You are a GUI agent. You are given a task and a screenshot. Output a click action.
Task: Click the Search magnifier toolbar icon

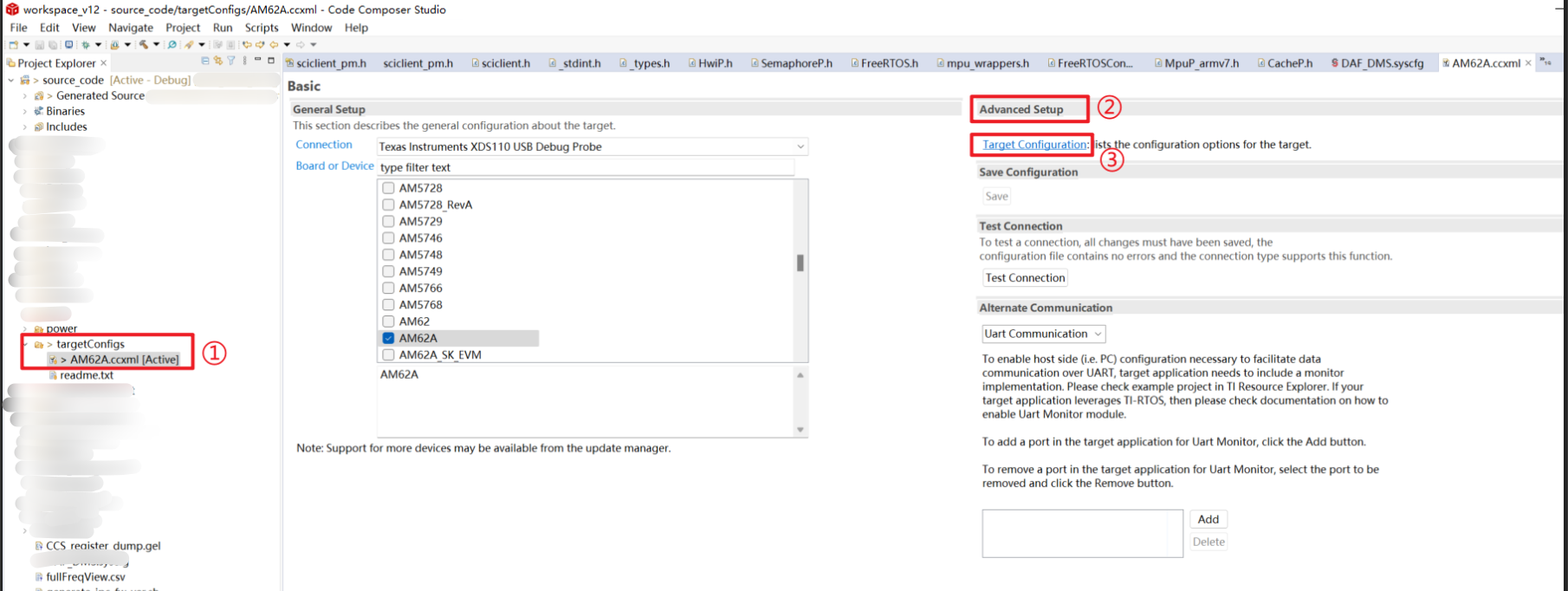click(172, 44)
